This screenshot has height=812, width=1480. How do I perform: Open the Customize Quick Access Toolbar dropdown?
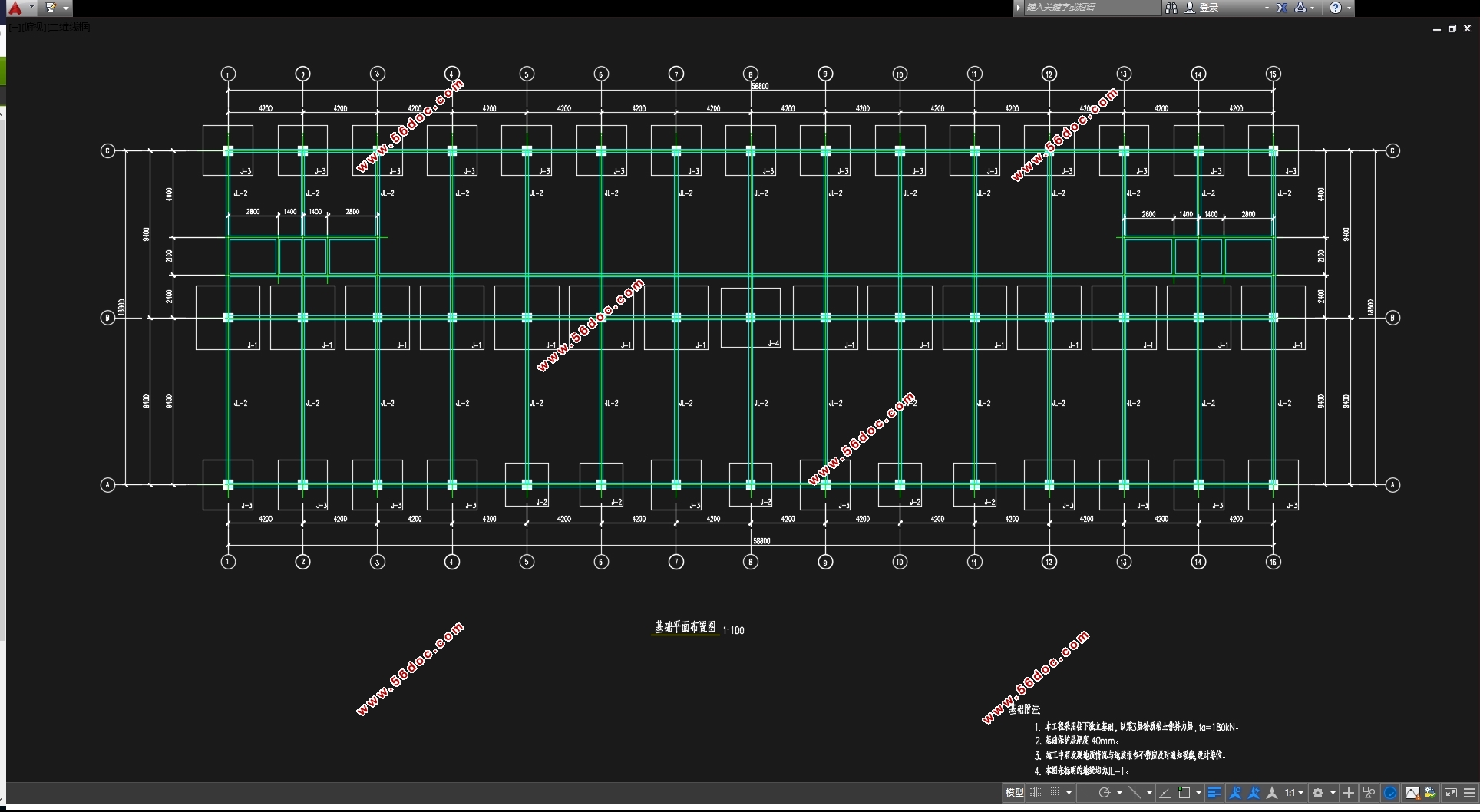[66, 8]
